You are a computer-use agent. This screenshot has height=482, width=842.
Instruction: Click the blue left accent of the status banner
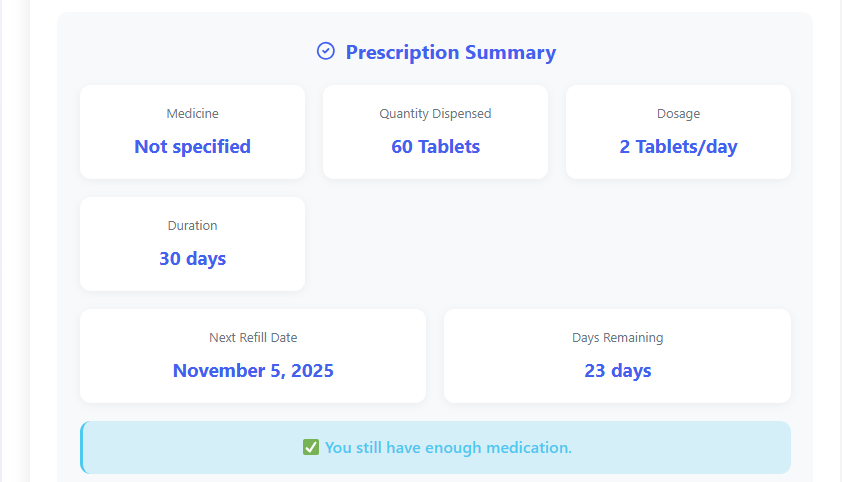click(x=82, y=447)
